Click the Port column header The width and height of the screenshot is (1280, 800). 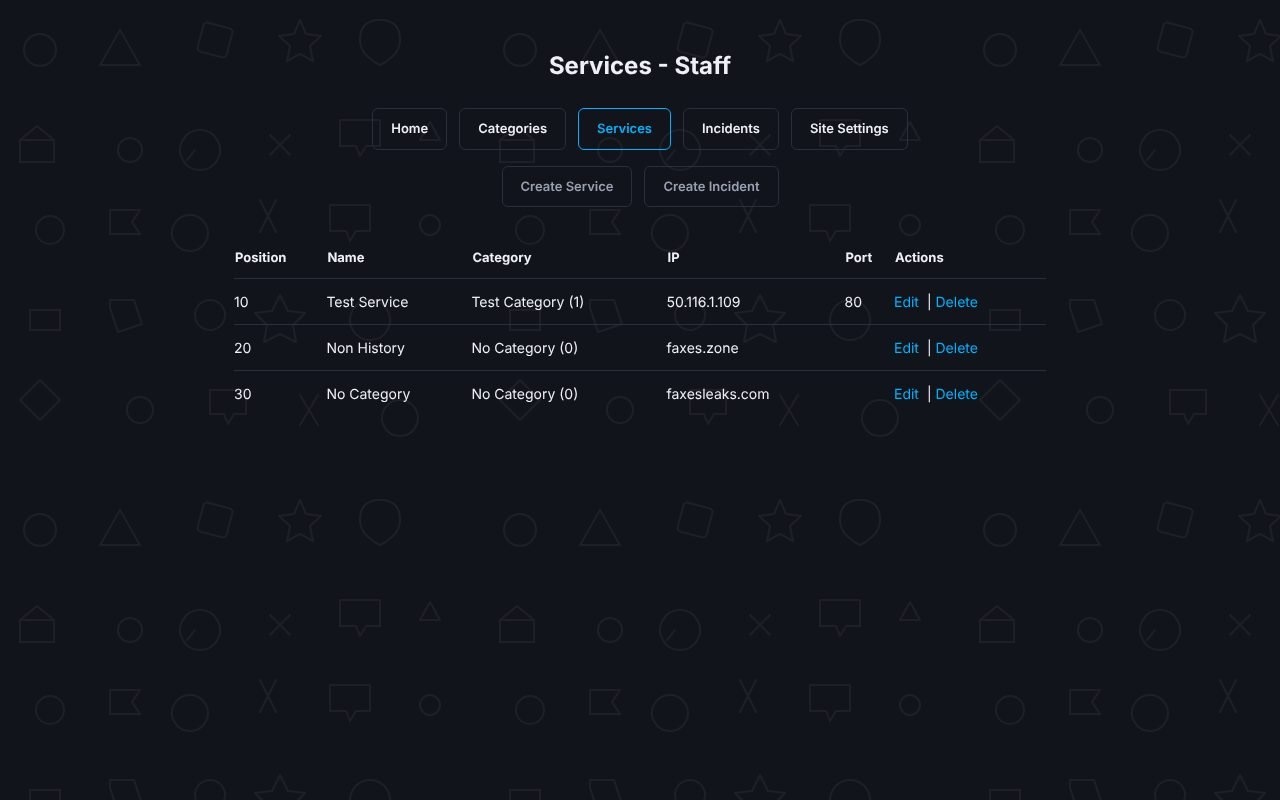(x=858, y=257)
